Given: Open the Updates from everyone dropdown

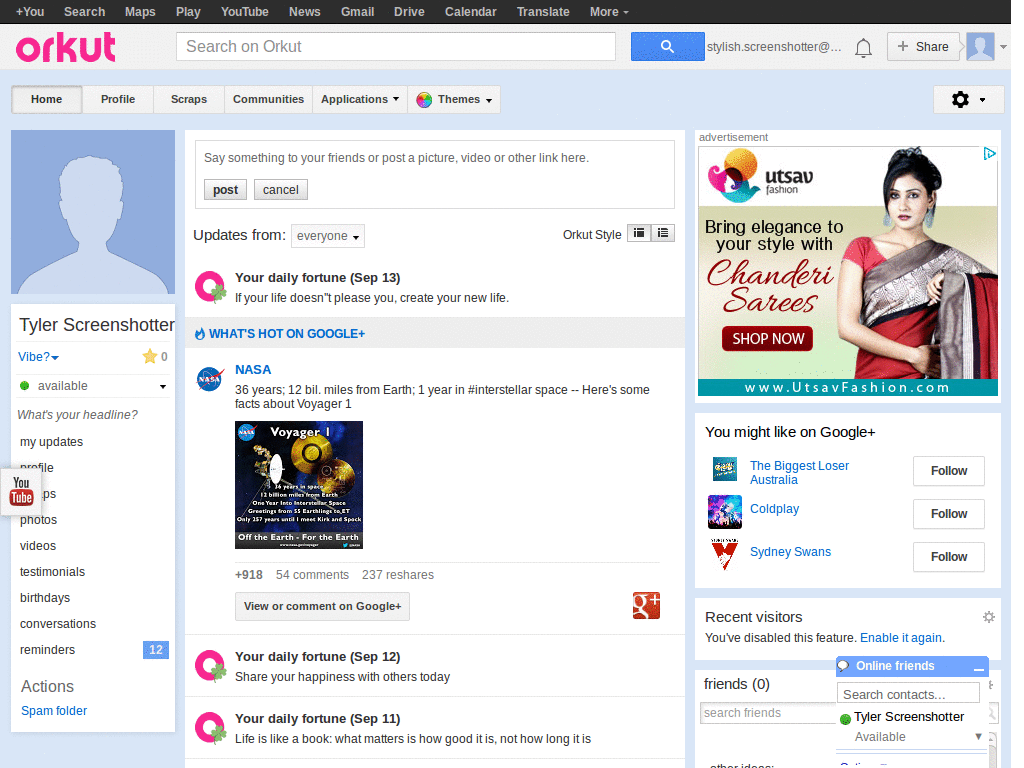Looking at the screenshot, I should [x=328, y=236].
